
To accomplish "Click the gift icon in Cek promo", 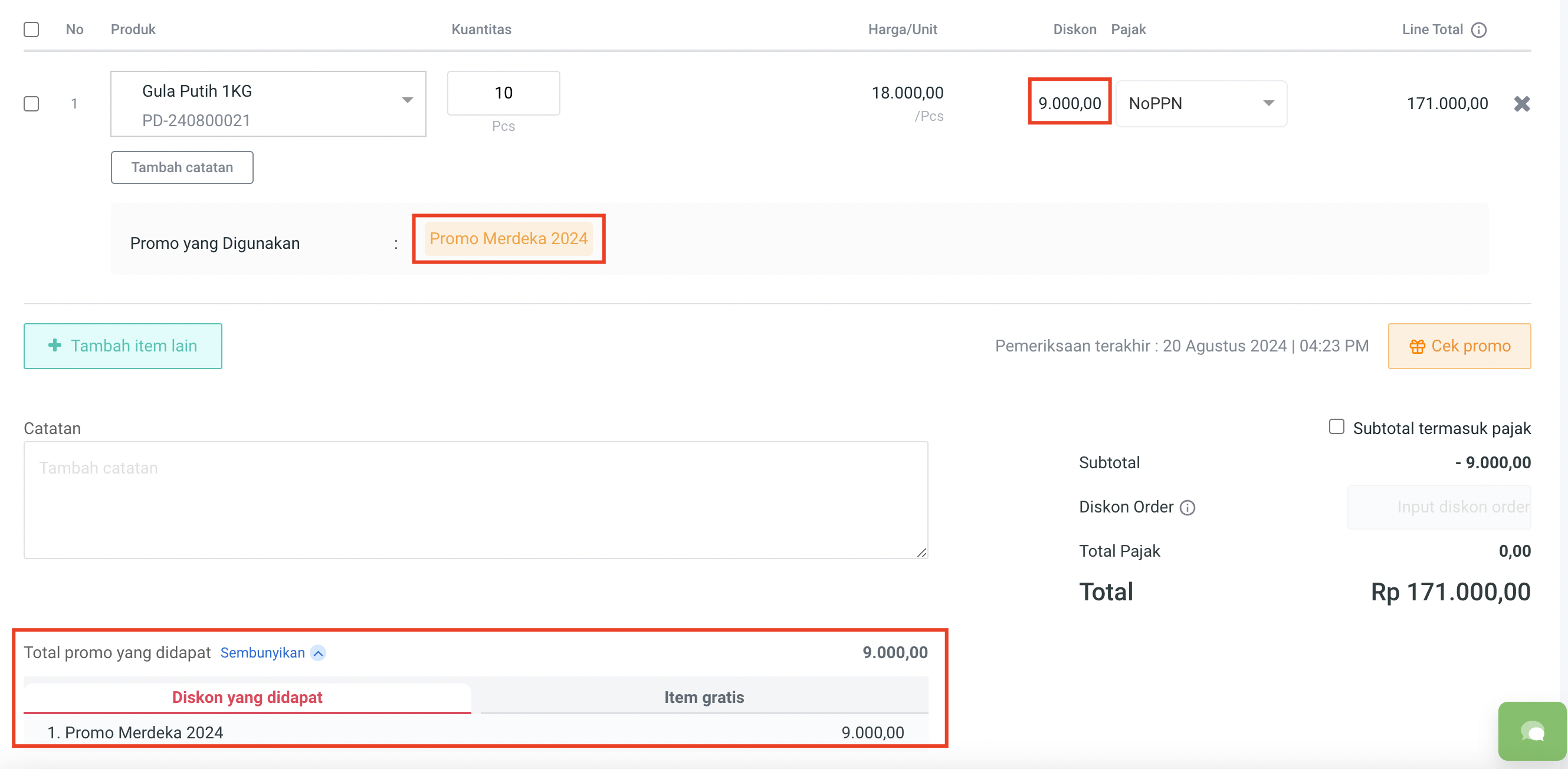I will pos(1417,346).
